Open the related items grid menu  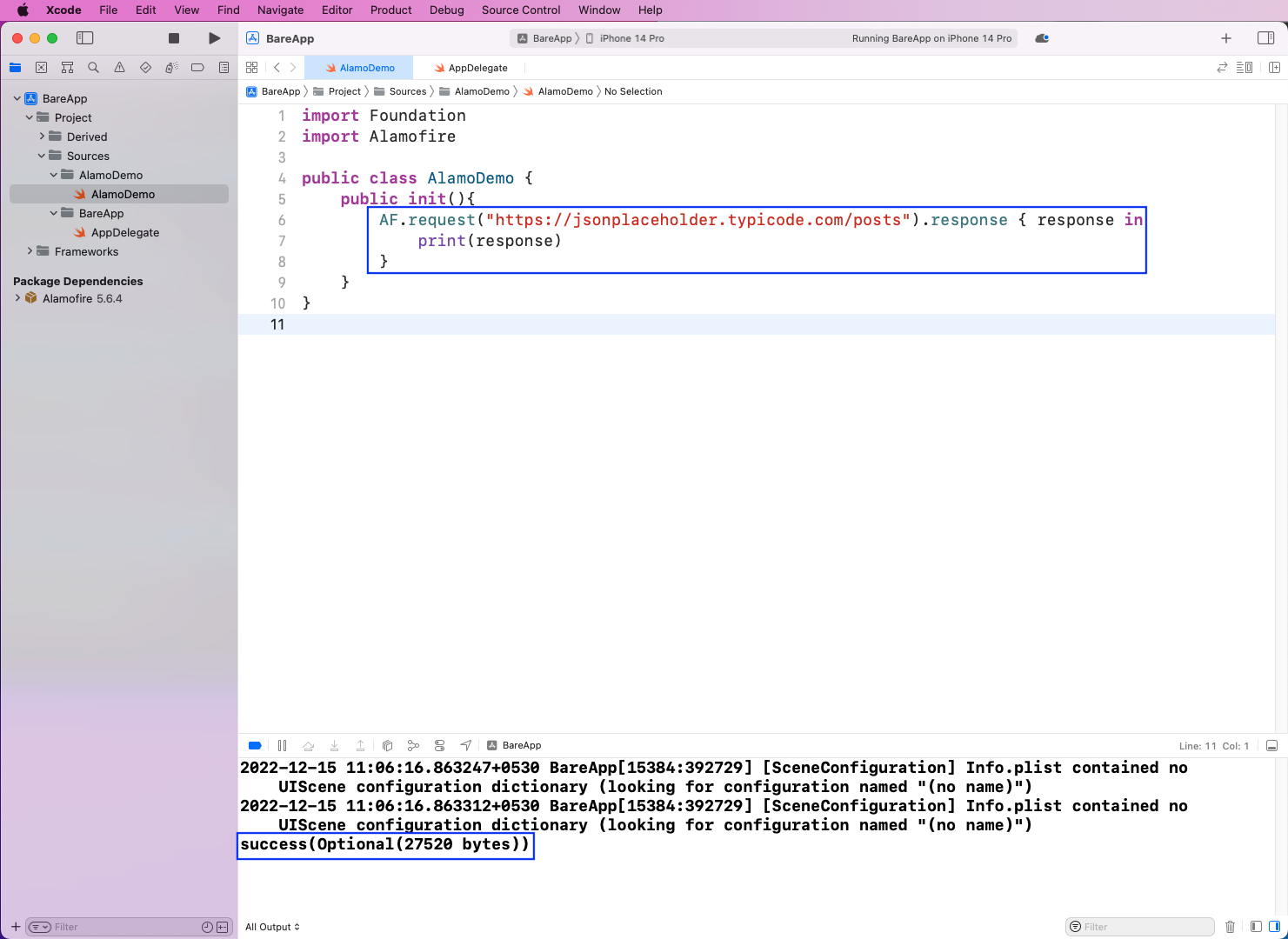click(x=252, y=68)
